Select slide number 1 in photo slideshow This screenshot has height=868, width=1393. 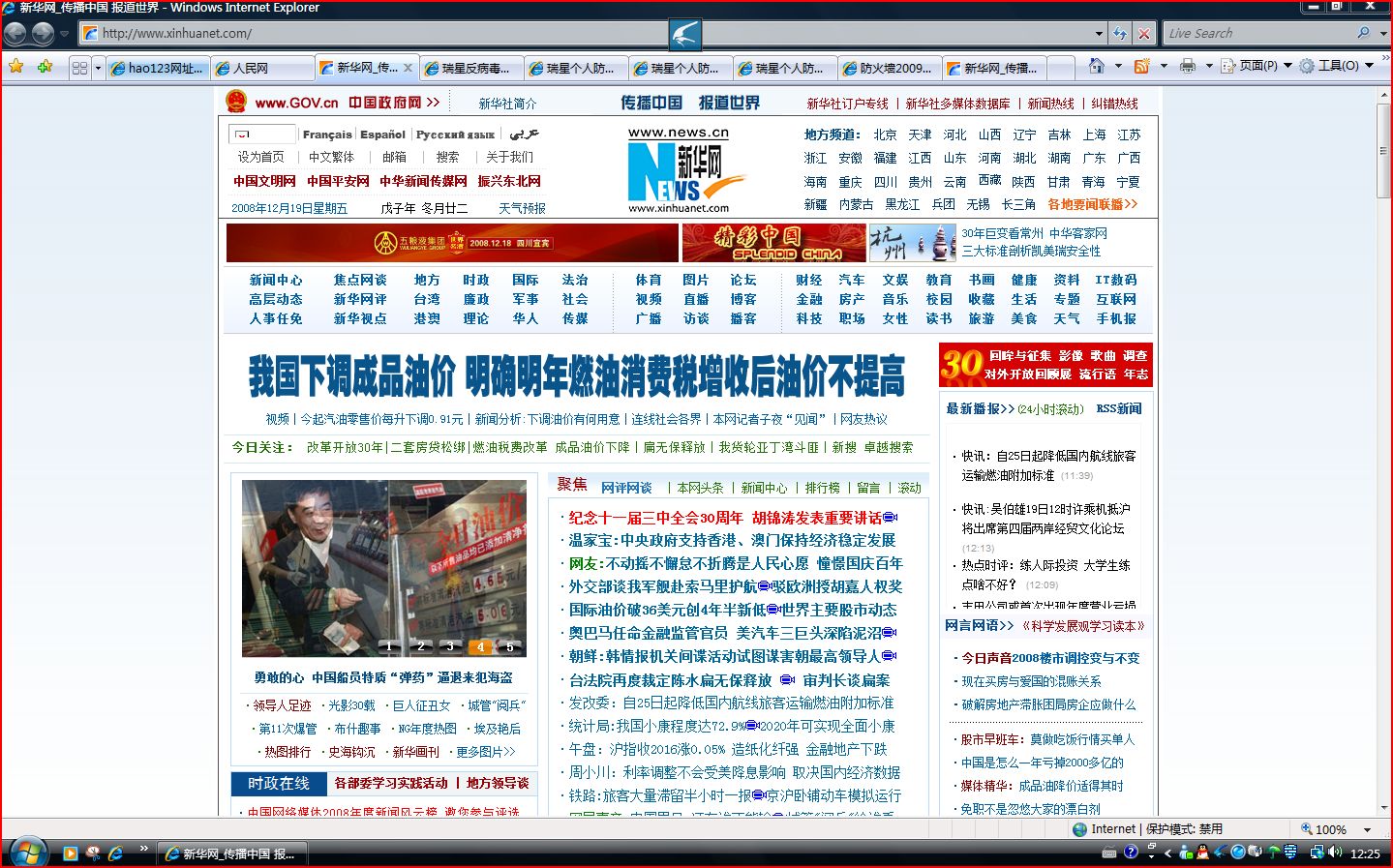[389, 646]
